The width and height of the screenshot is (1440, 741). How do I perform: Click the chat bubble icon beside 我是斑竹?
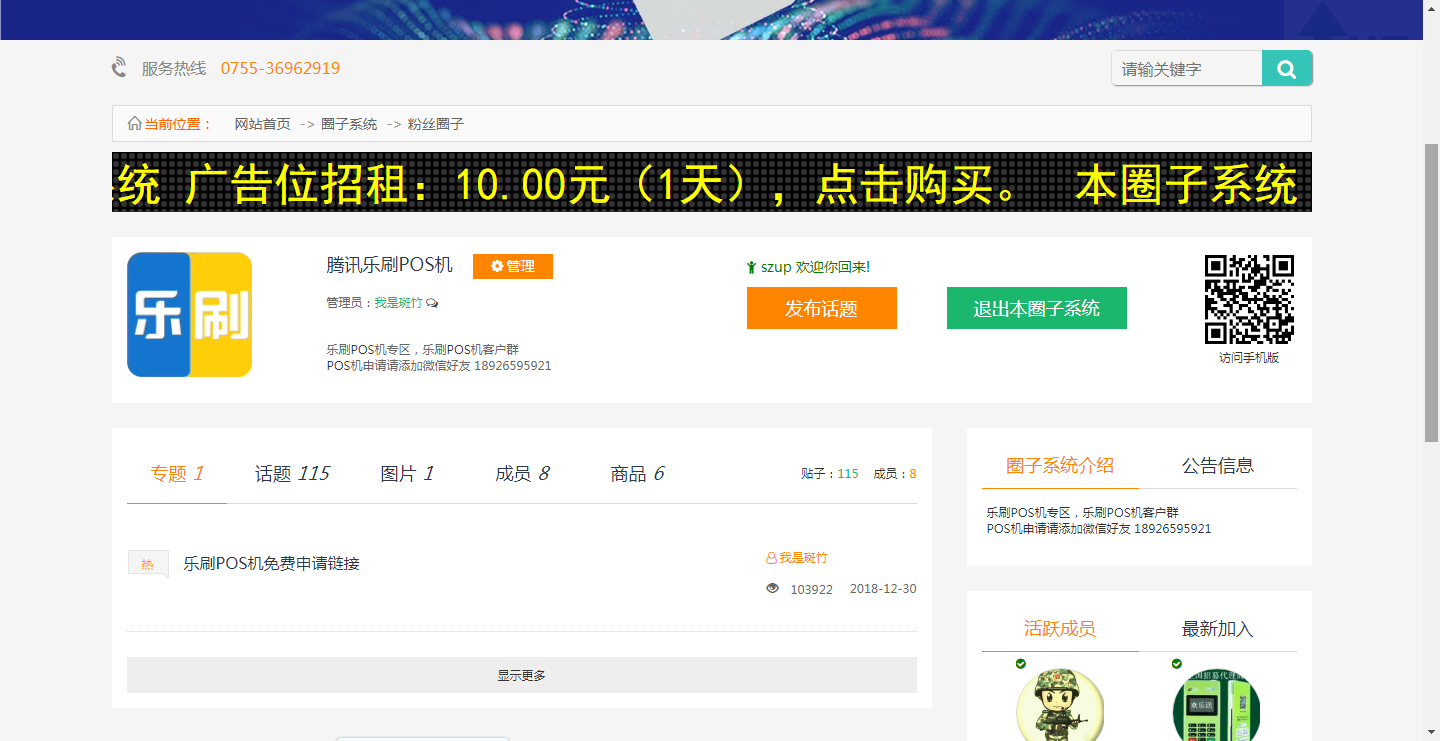tap(432, 303)
